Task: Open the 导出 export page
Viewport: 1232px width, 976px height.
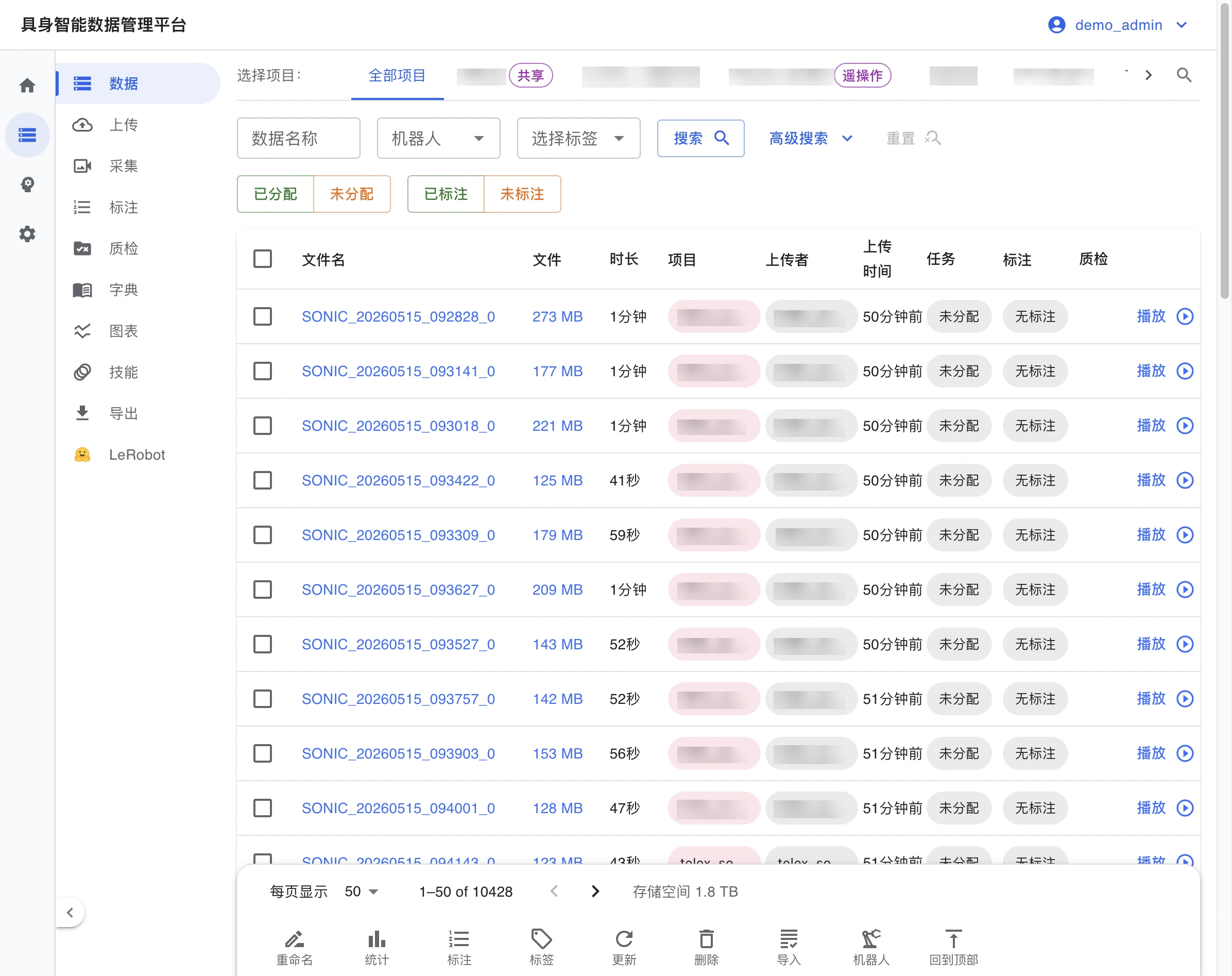Action: pyautogui.click(x=137, y=413)
